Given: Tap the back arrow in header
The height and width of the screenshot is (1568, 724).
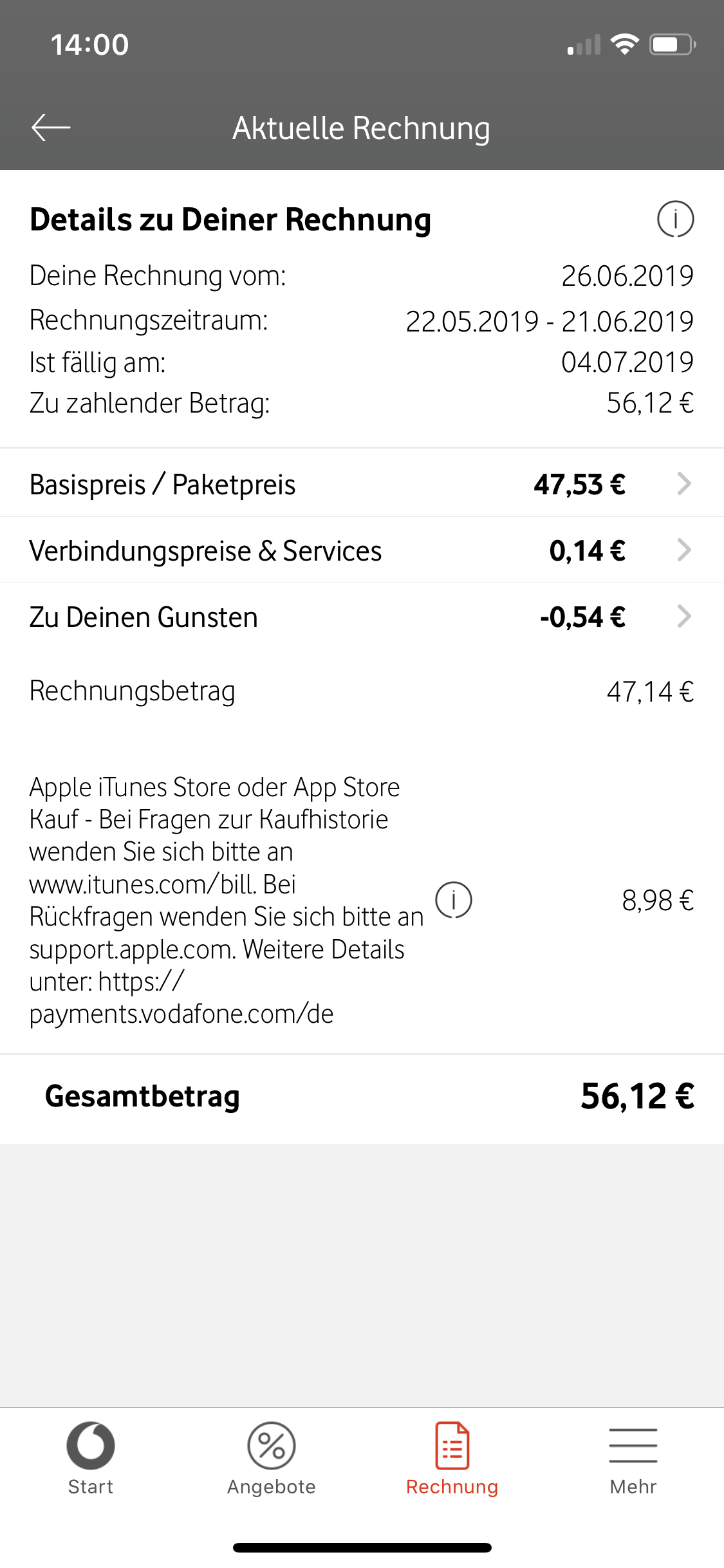Looking at the screenshot, I should click(51, 127).
